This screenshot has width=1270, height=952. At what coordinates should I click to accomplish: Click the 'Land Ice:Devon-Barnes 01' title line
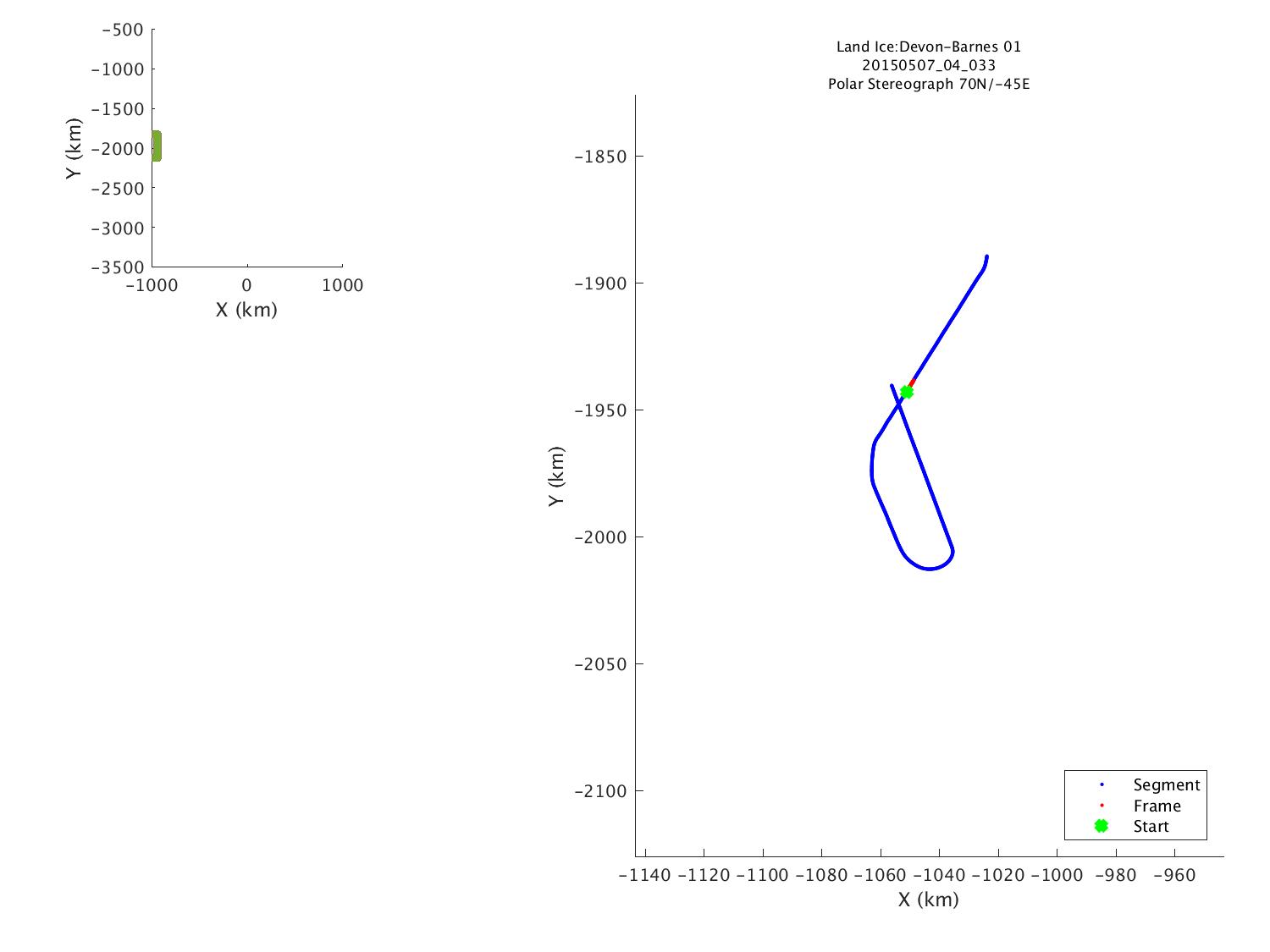928,47
